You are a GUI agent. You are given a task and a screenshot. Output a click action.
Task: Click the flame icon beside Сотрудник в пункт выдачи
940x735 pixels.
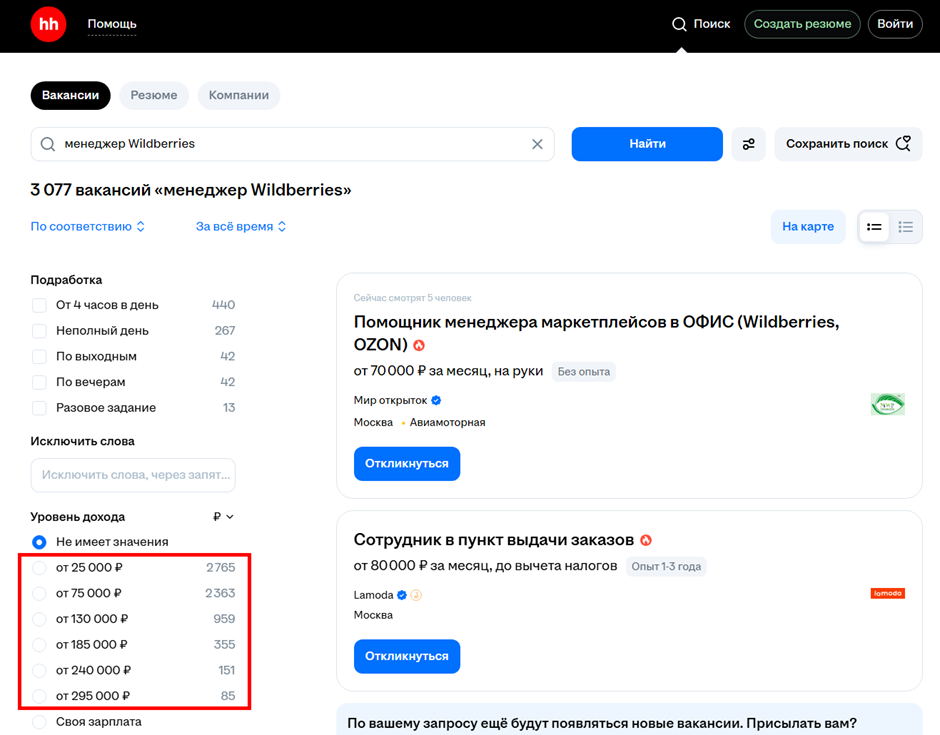[646, 540]
